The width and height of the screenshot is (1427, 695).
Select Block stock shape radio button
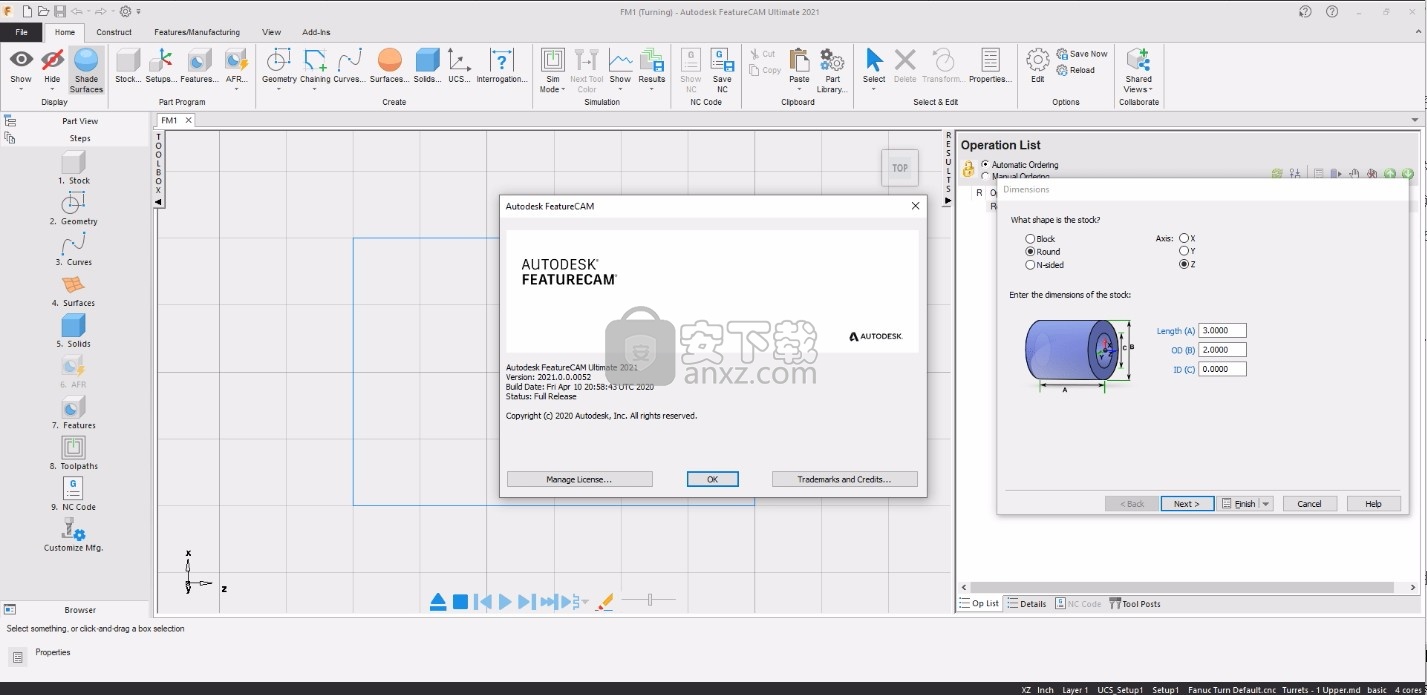point(1030,239)
